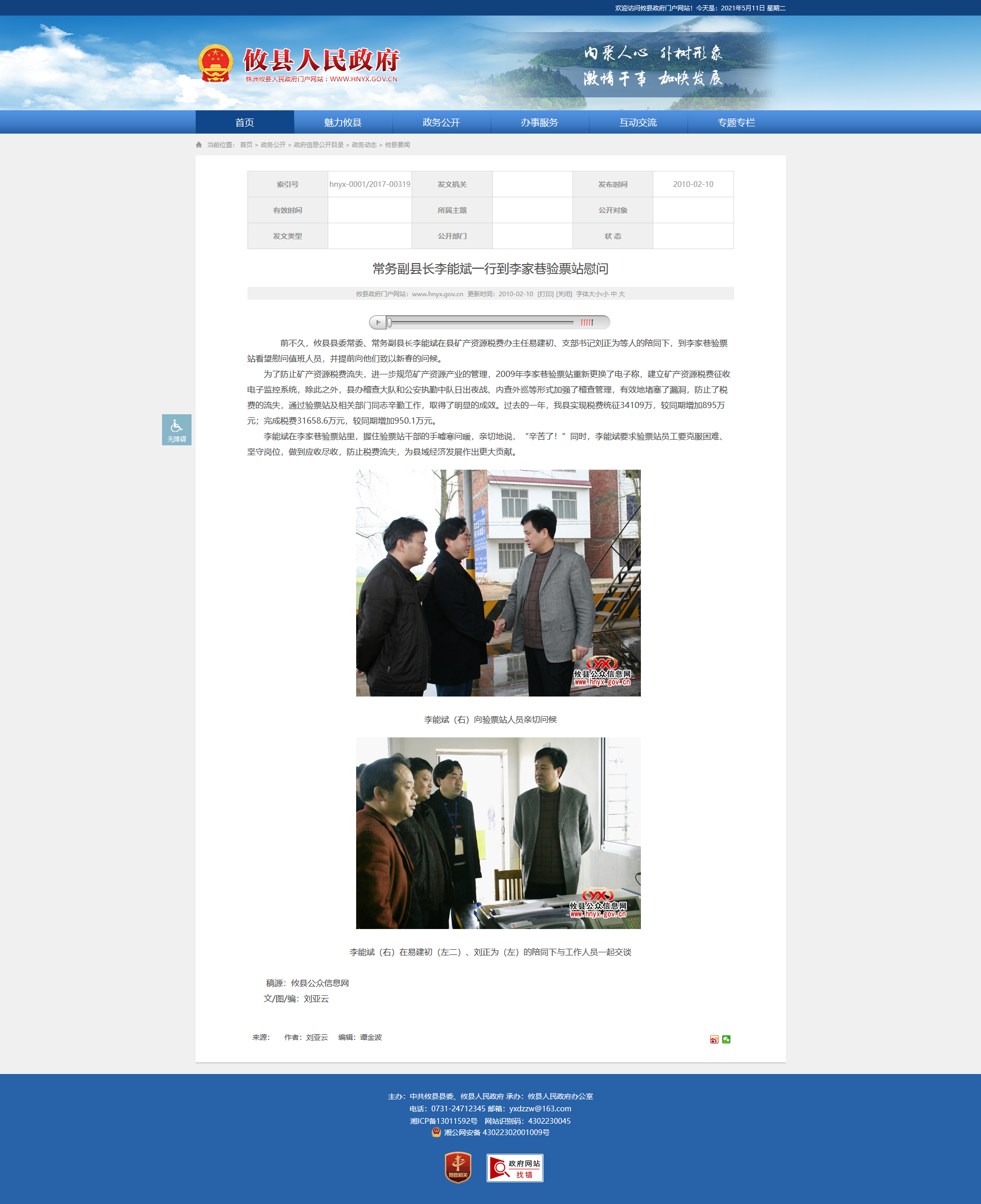Open the 魅力攸县 navigation menu
This screenshot has height=1204, width=981.
click(x=343, y=122)
